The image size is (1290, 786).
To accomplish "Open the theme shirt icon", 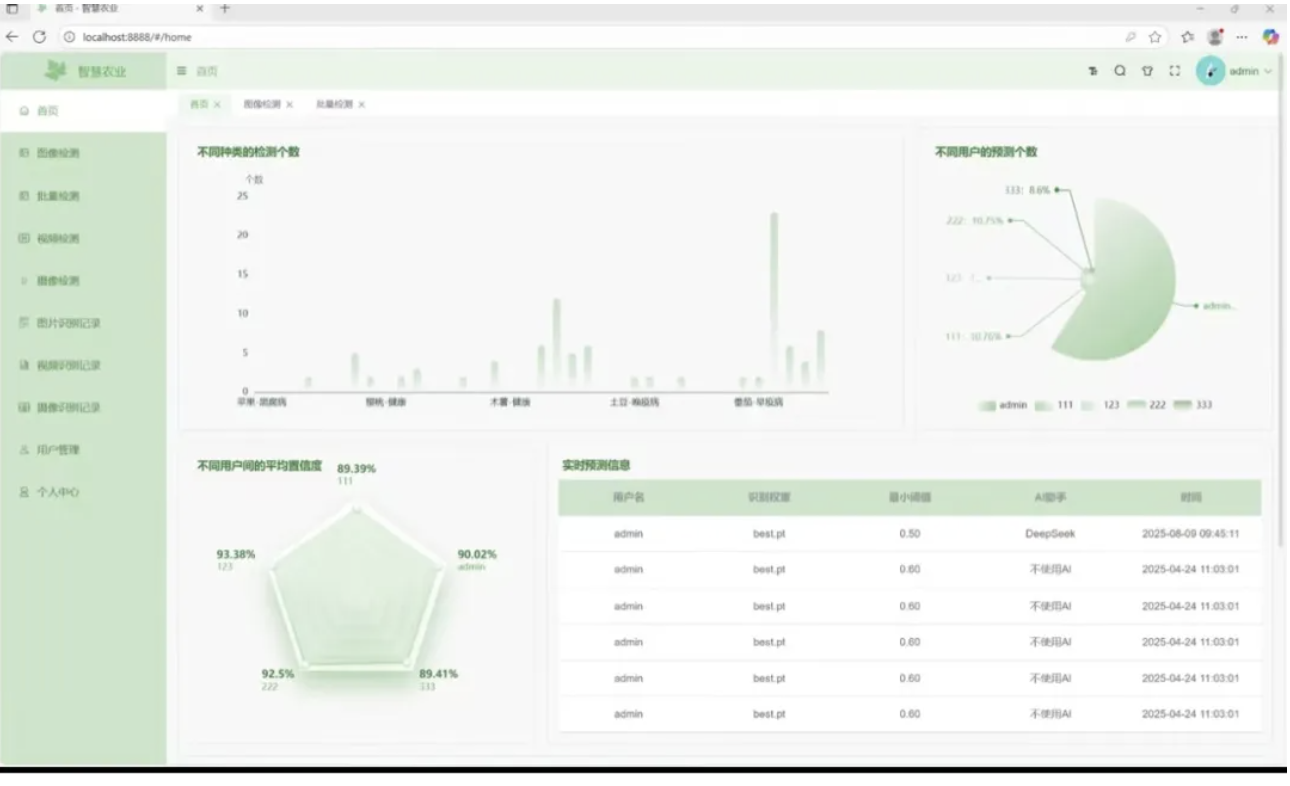I will point(1147,72).
